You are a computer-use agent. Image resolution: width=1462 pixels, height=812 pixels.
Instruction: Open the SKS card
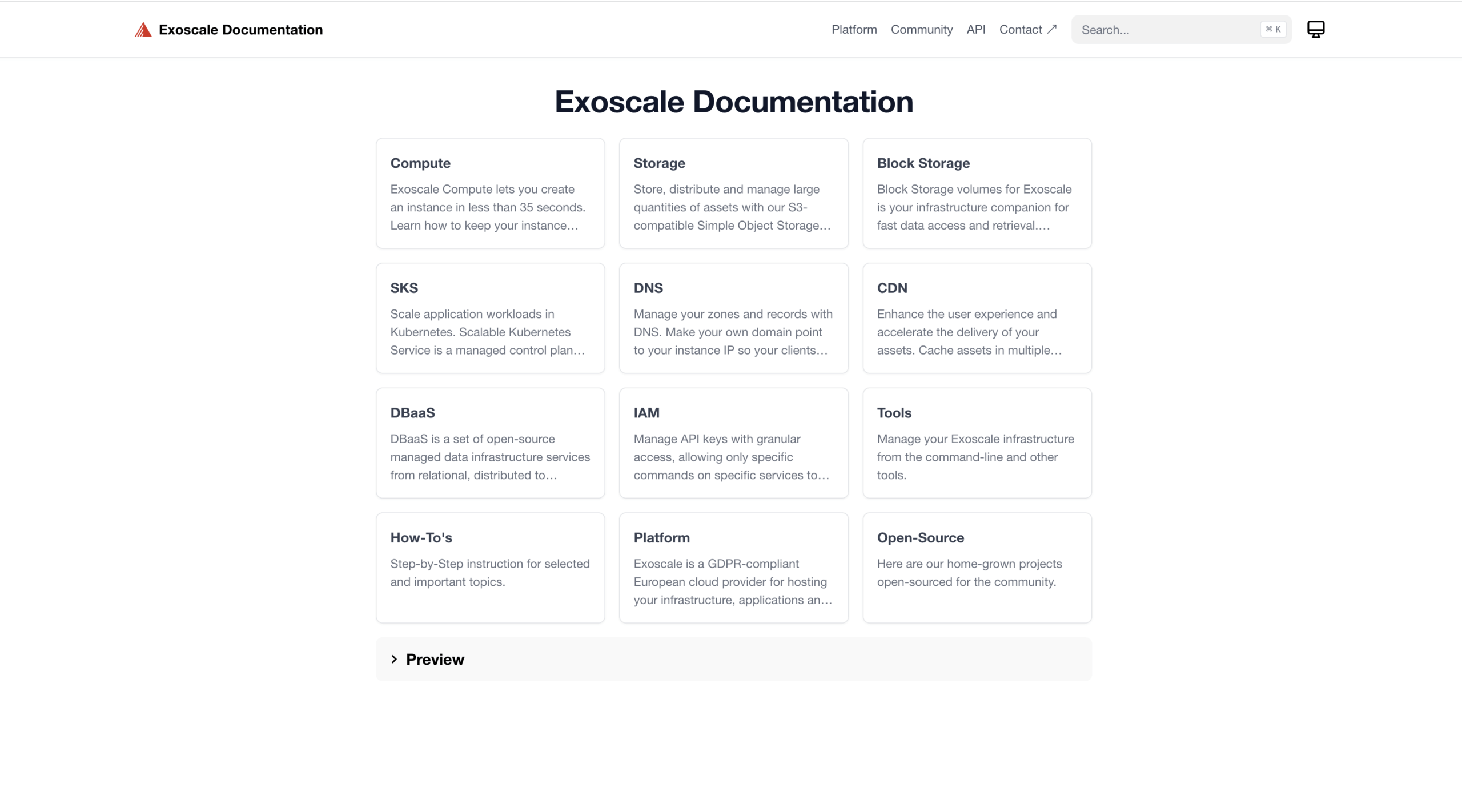(490, 318)
